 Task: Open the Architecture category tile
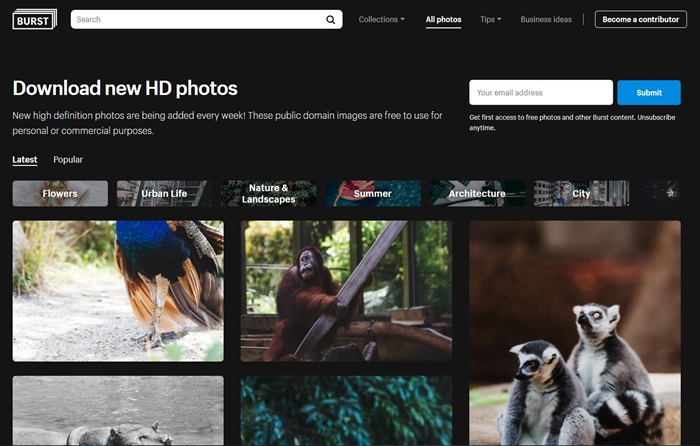477,193
